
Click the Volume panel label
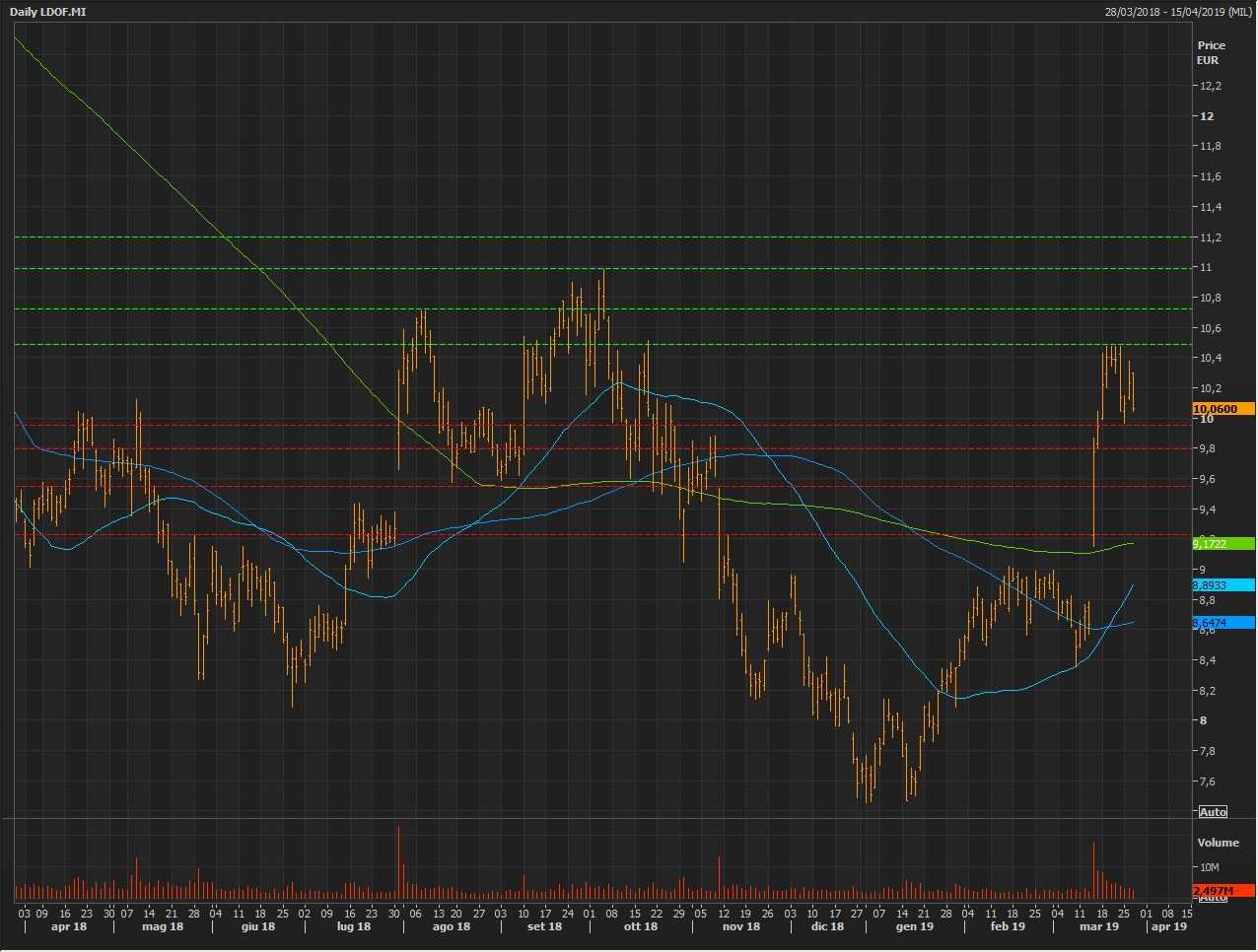(1218, 843)
